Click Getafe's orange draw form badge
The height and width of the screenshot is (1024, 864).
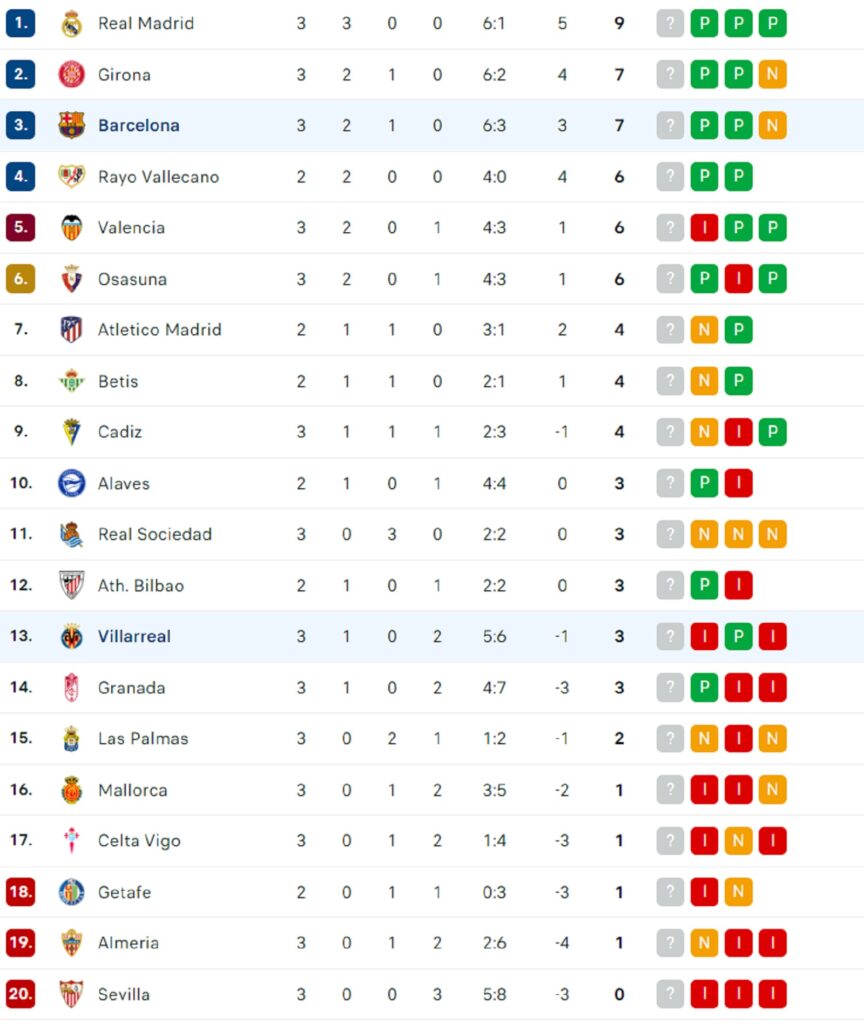pyautogui.click(x=738, y=892)
